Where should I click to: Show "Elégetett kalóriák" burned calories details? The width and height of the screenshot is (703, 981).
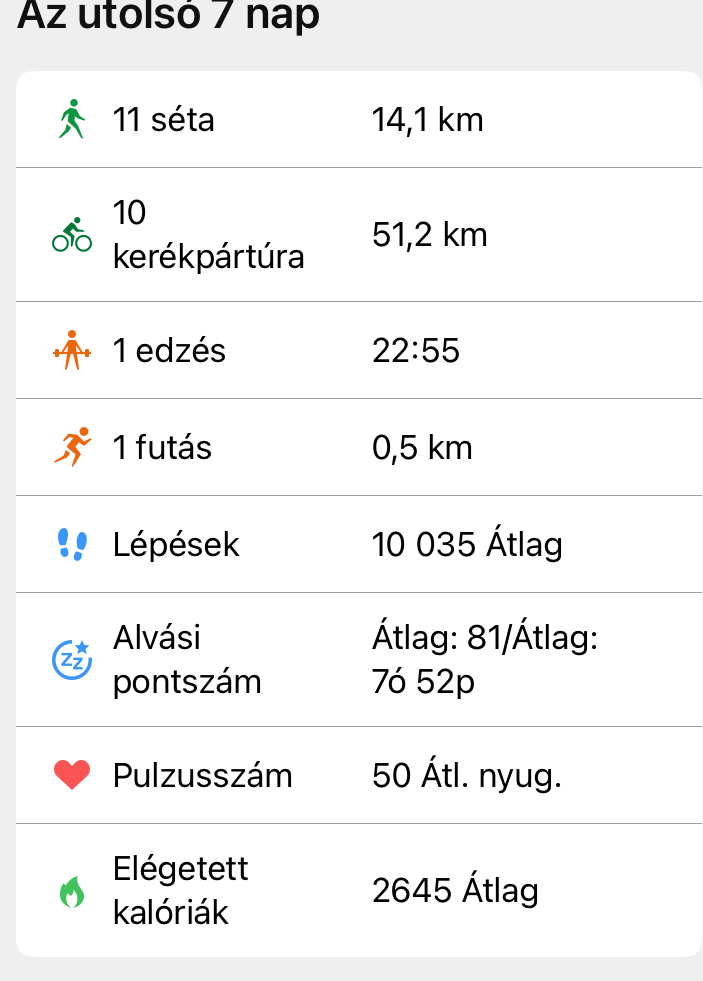180,891
